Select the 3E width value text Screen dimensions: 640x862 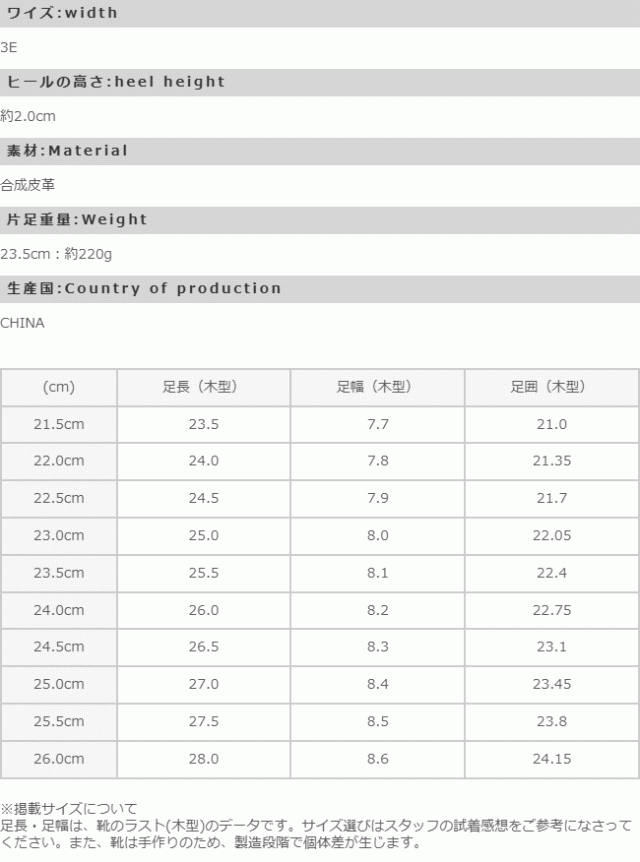tap(9, 47)
